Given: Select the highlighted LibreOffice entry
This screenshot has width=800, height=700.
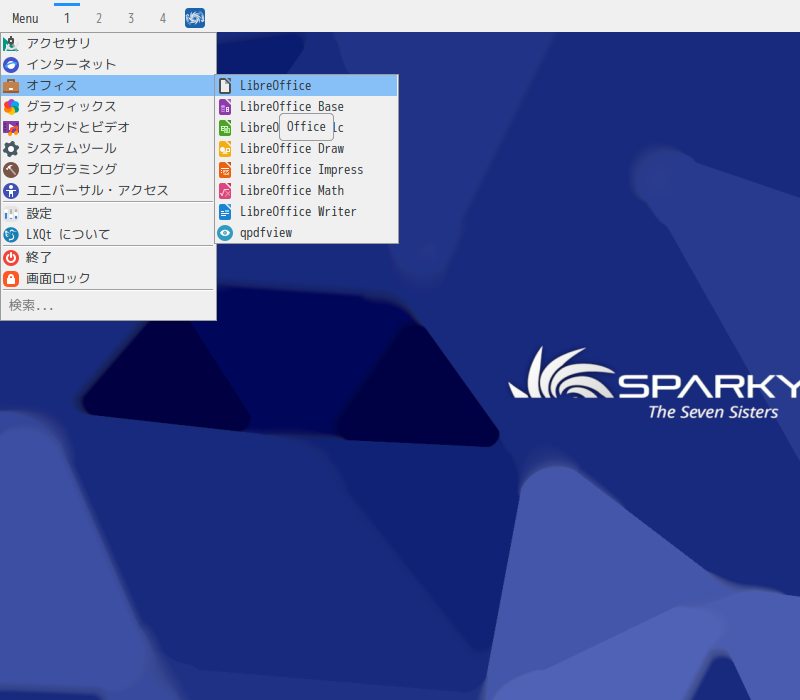Looking at the screenshot, I should pyautogui.click(x=306, y=86).
